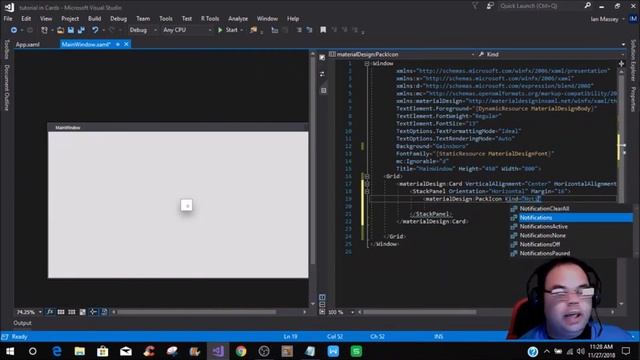Select NotificationsNone in IntelliSense list

(571, 236)
